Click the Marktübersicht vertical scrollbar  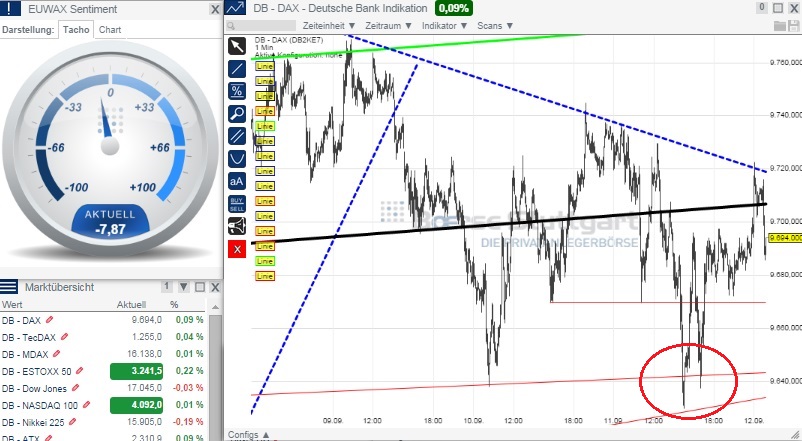215,376
